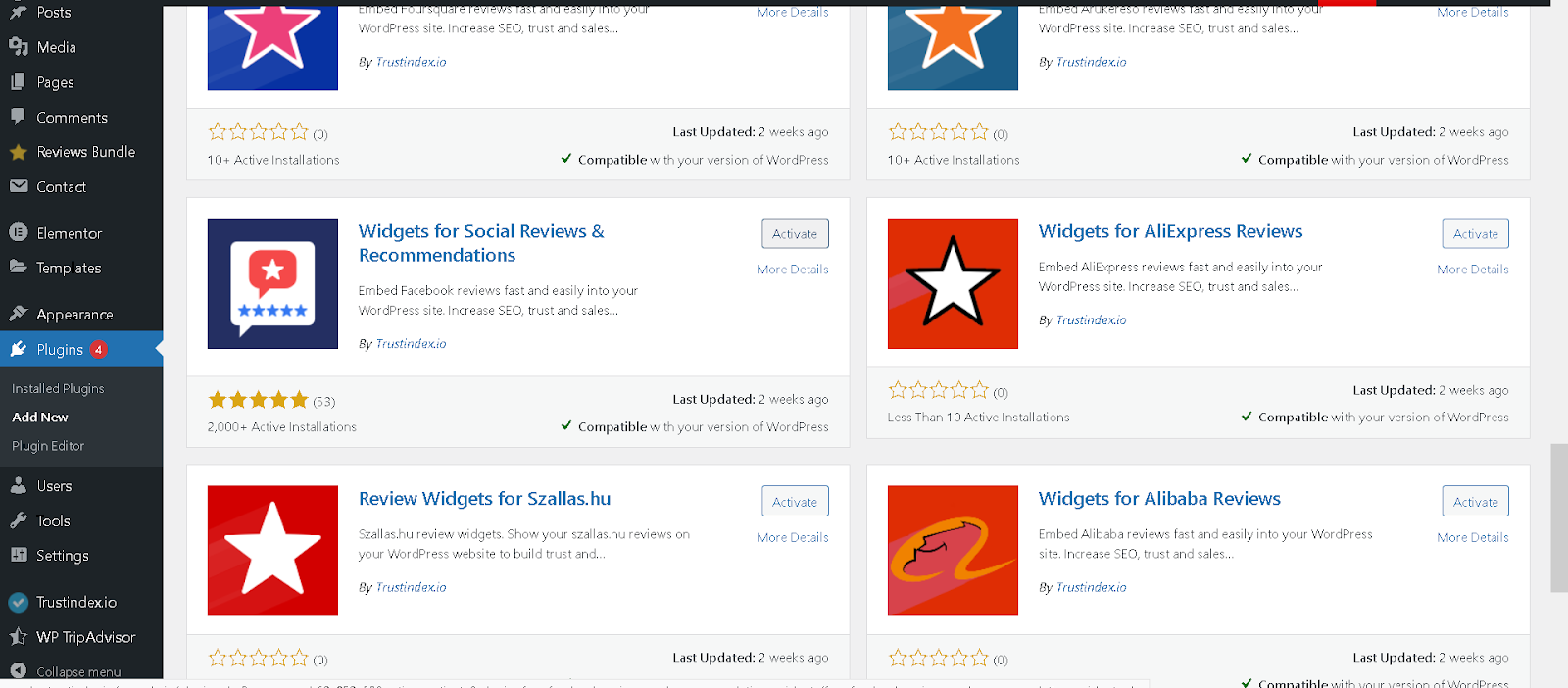The image size is (1568, 688).
Task: Activate Widgets for Social Reviews & Recommendations
Action: pyautogui.click(x=795, y=233)
